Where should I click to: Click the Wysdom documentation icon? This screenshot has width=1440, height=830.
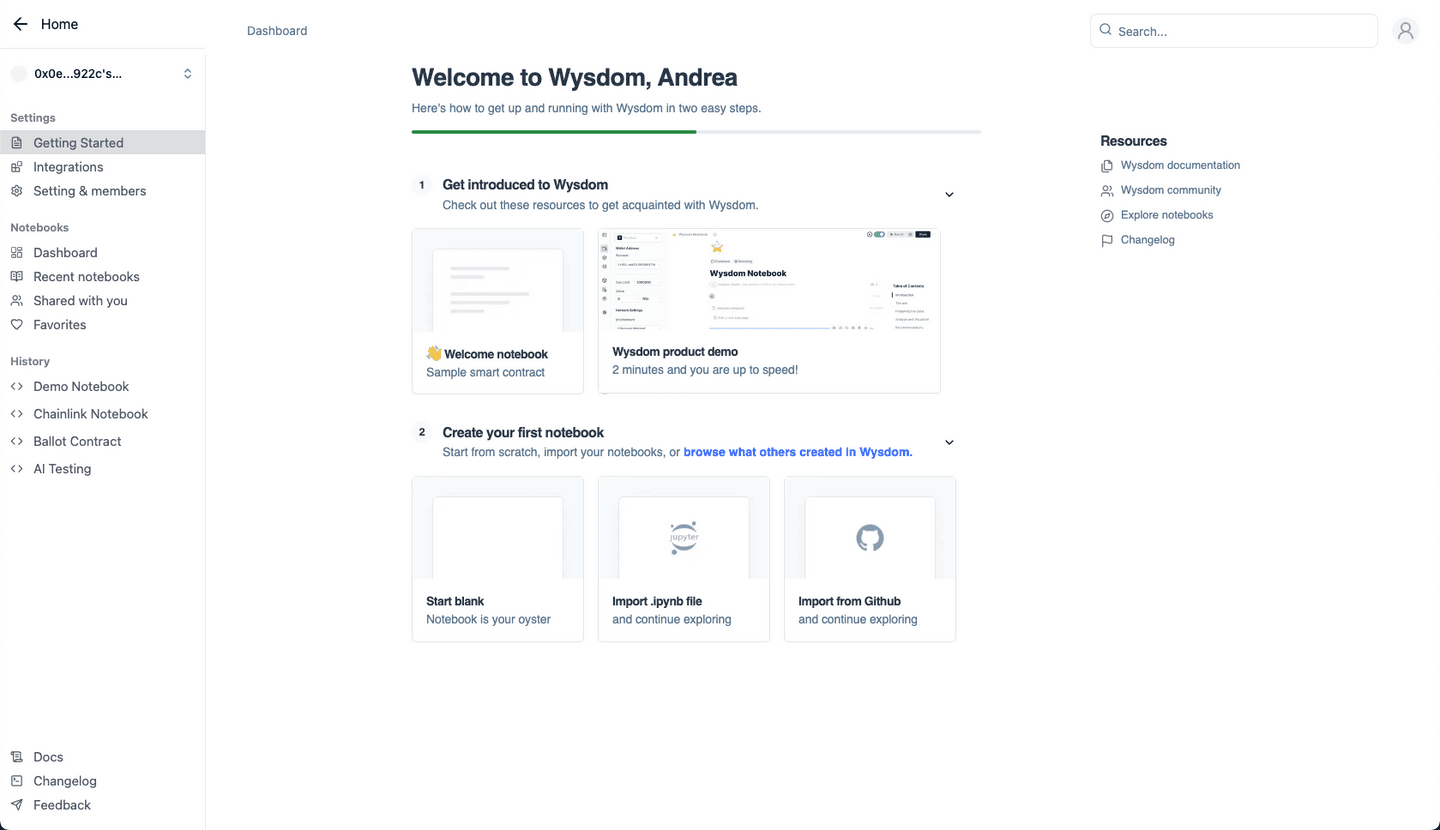(x=1107, y=166)
